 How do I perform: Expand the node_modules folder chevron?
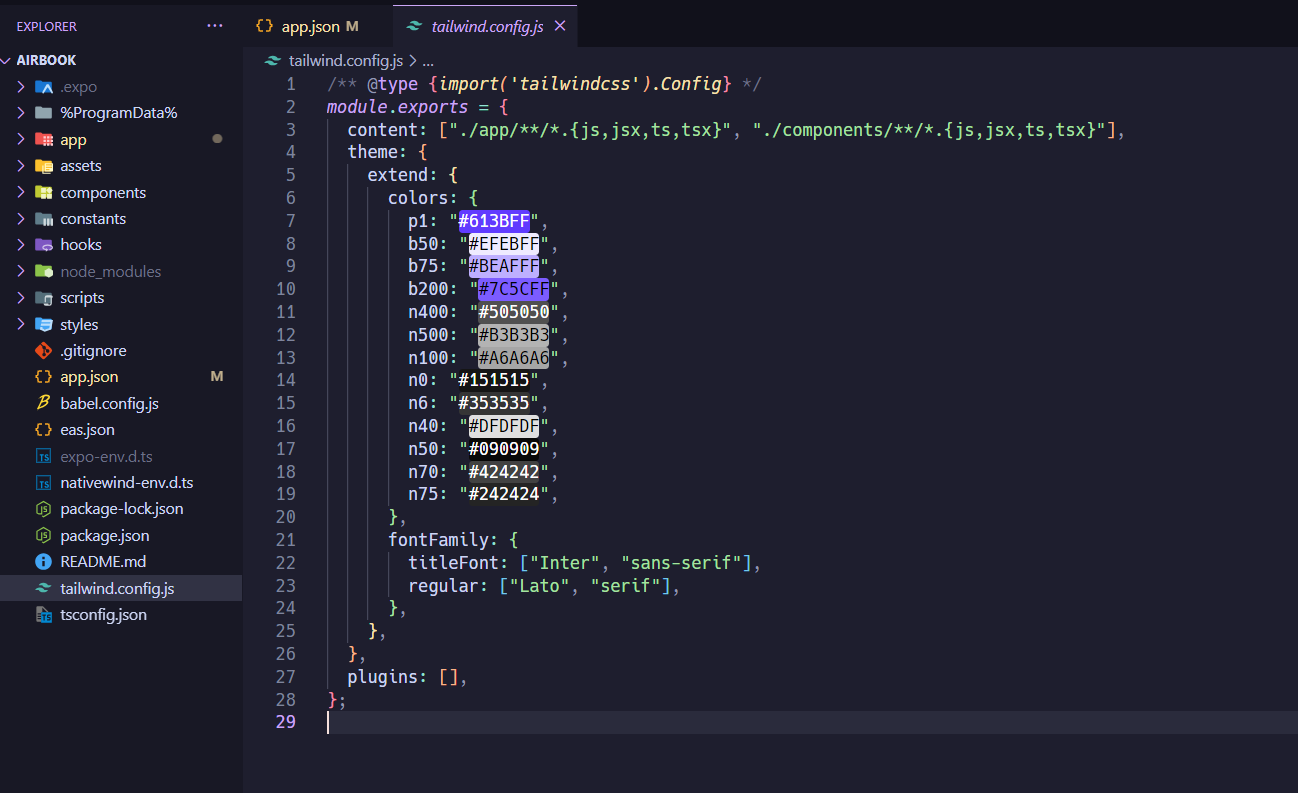[21, 272]
